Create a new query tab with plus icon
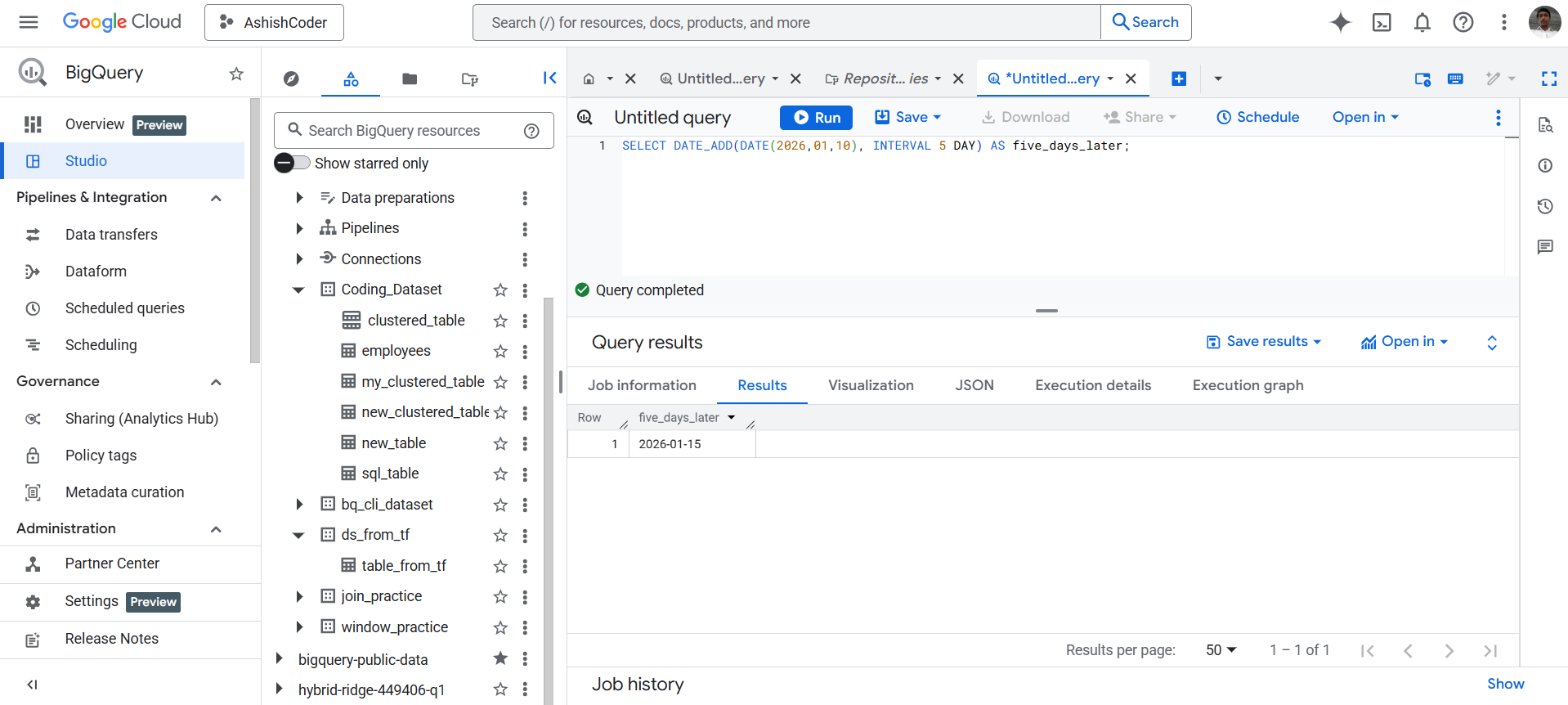The width and height of the screenshot is (1568, 705). click(x=1179, y=79)
